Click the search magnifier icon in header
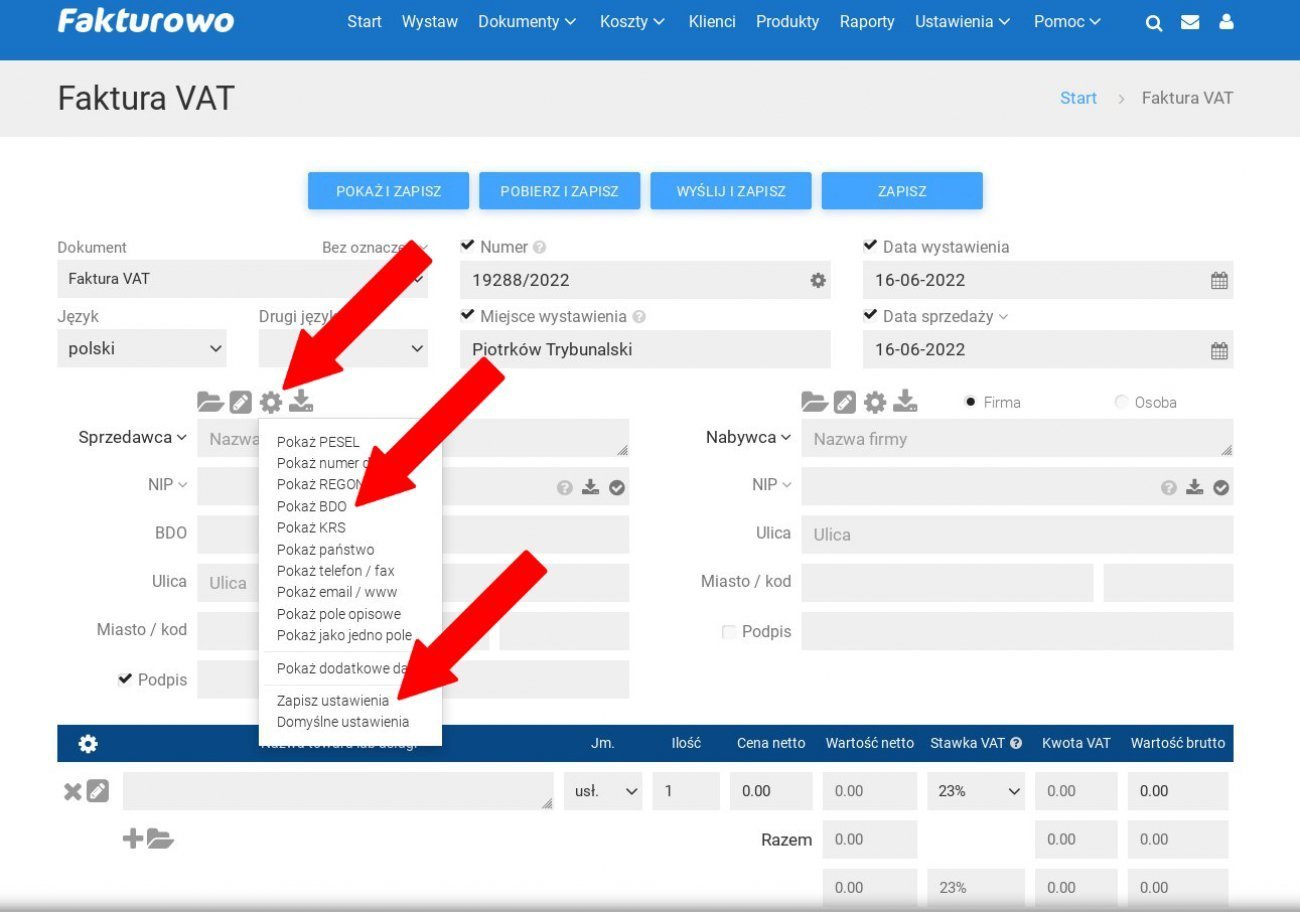The image size is (1300, 912). pos(1154,23)
